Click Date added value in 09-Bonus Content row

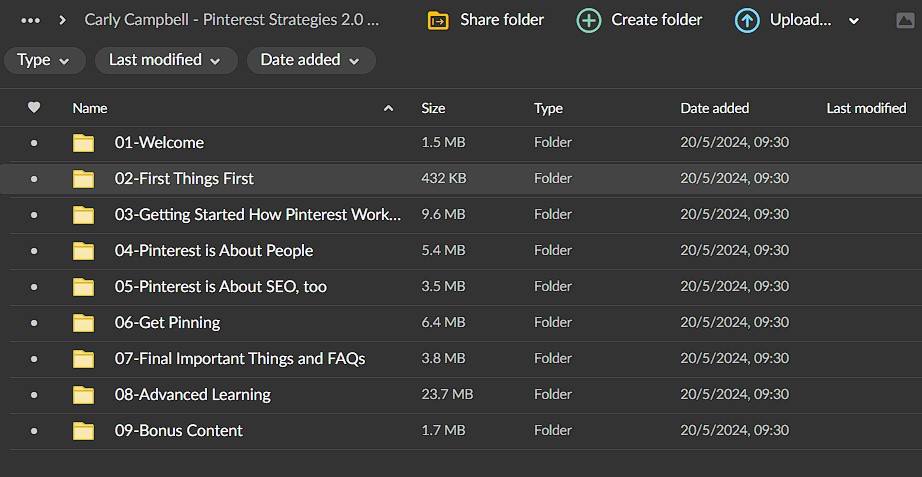click(x=734, y=431)
